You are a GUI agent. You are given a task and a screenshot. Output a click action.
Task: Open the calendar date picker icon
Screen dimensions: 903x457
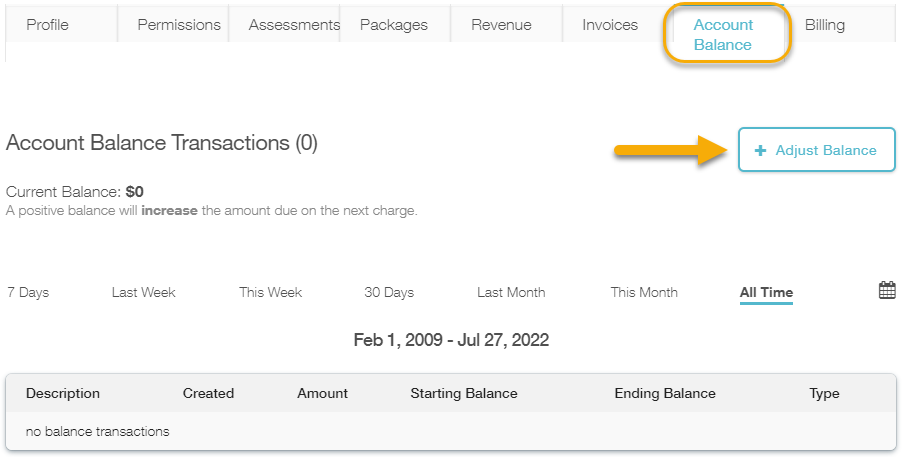[887, 291]
